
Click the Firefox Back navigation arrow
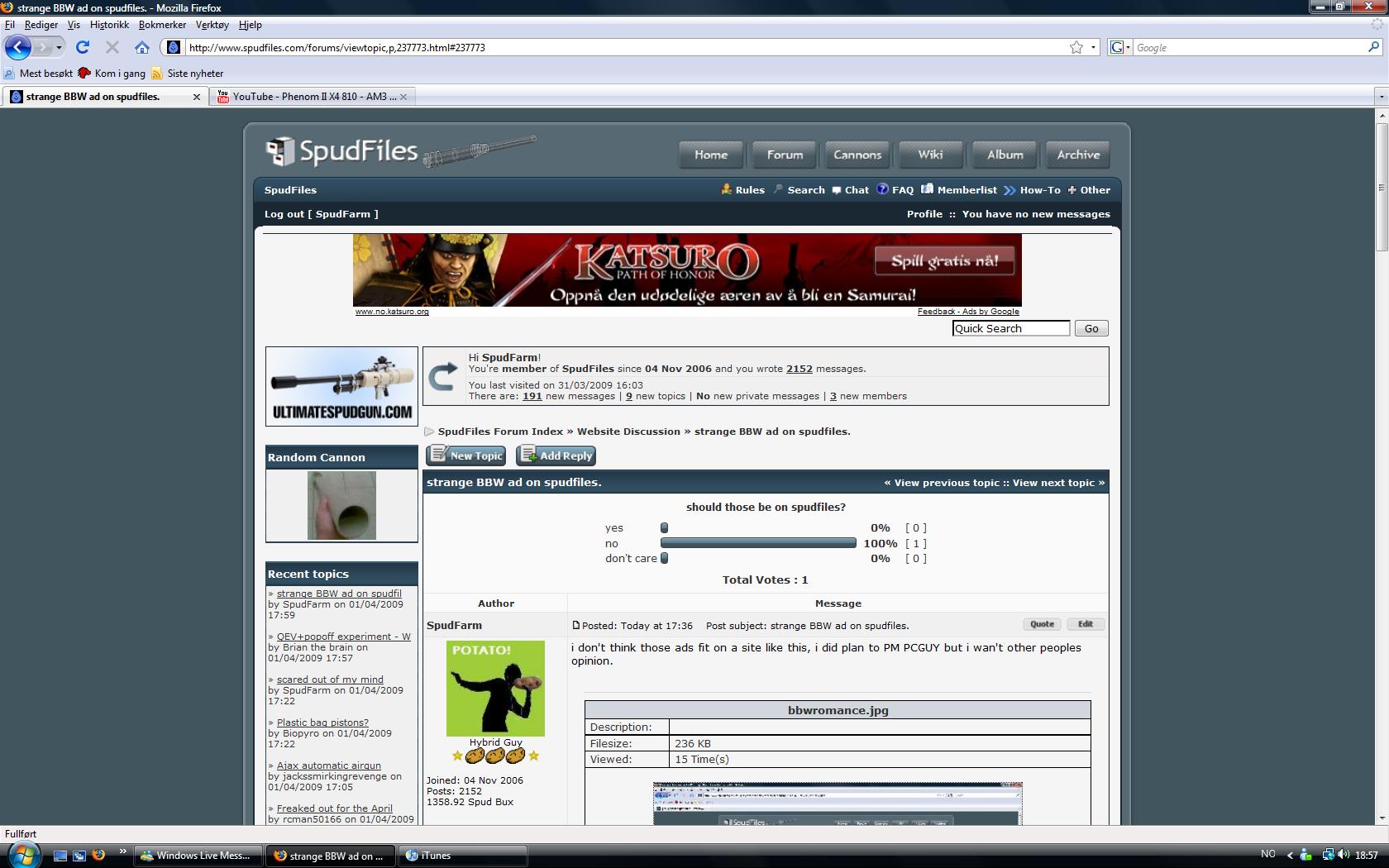[x=18, y=47]
